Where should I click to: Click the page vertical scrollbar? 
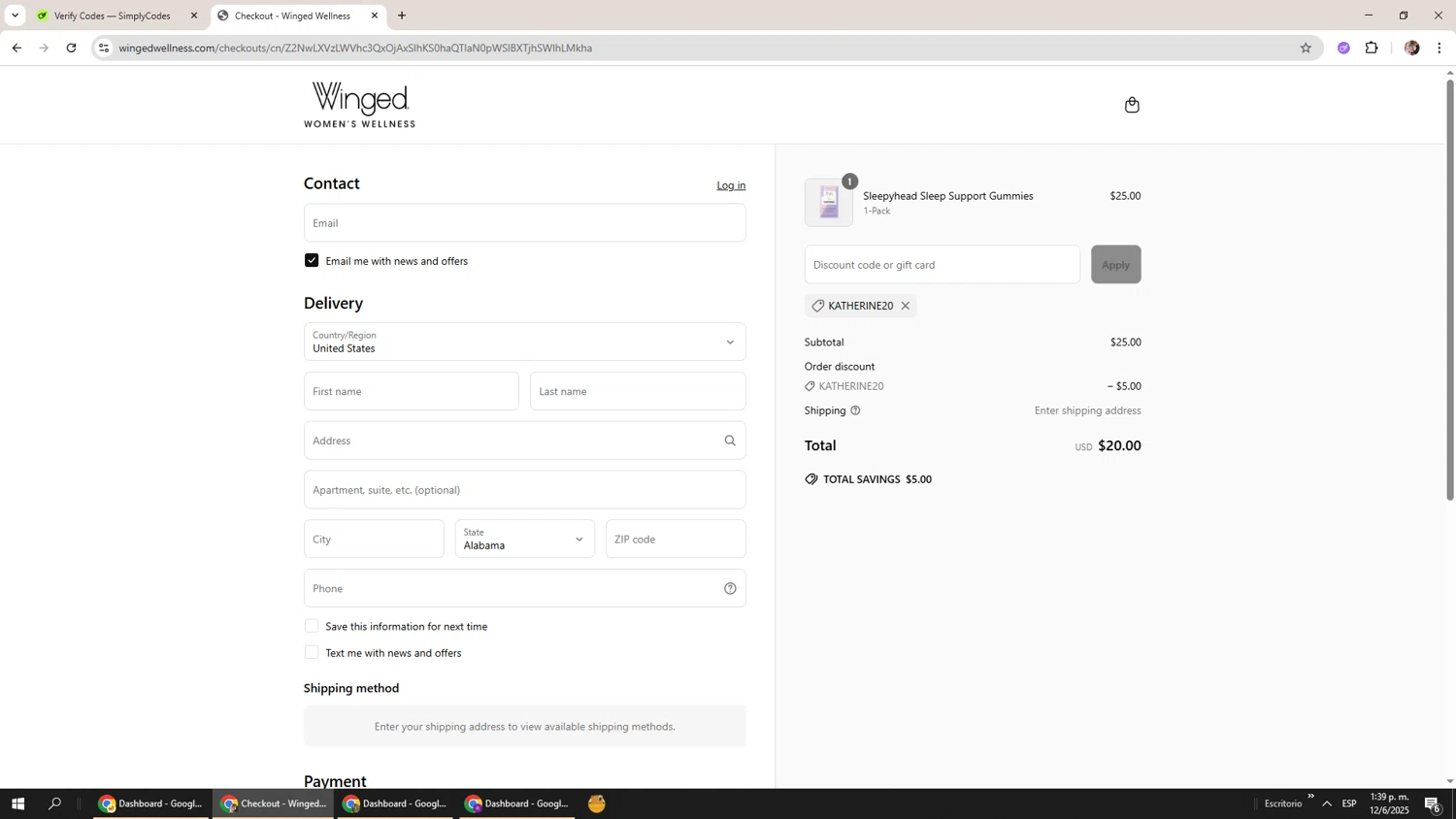(1450, 289)
